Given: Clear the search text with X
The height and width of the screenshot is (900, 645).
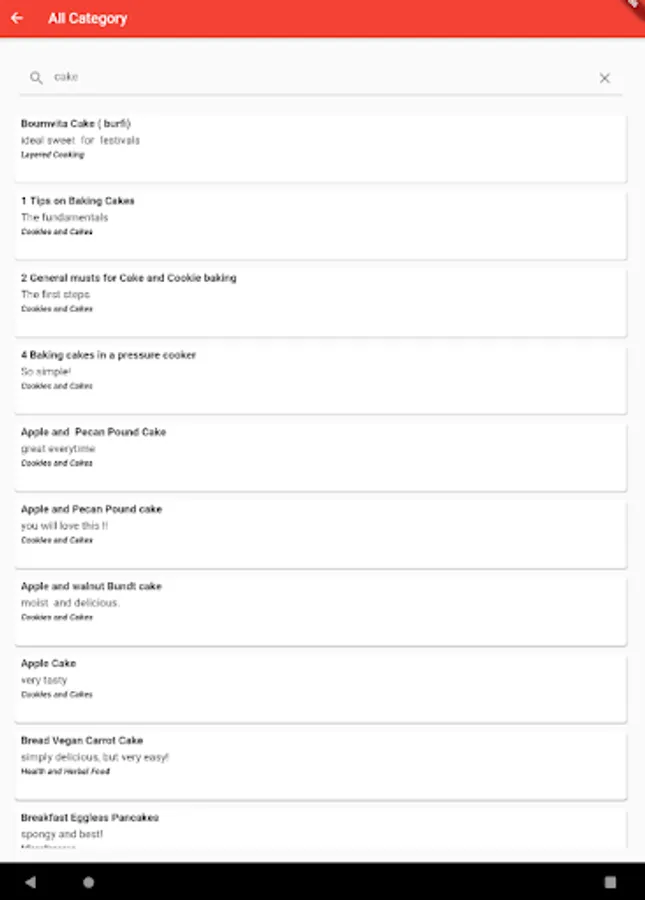Looking at the screenshot, I should click(x=604, y=78).
